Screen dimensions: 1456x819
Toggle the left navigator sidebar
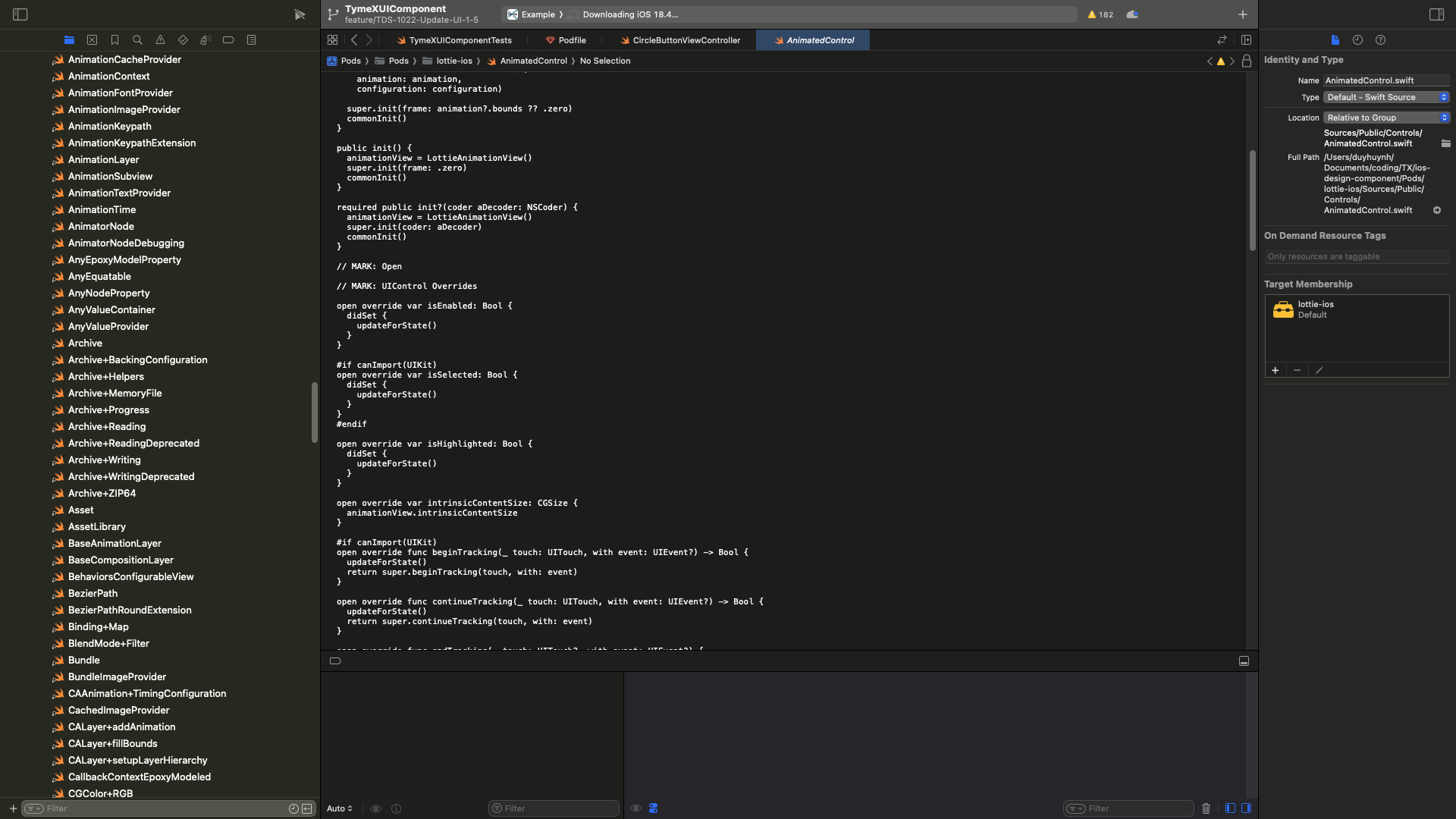[x=20, y=14]
